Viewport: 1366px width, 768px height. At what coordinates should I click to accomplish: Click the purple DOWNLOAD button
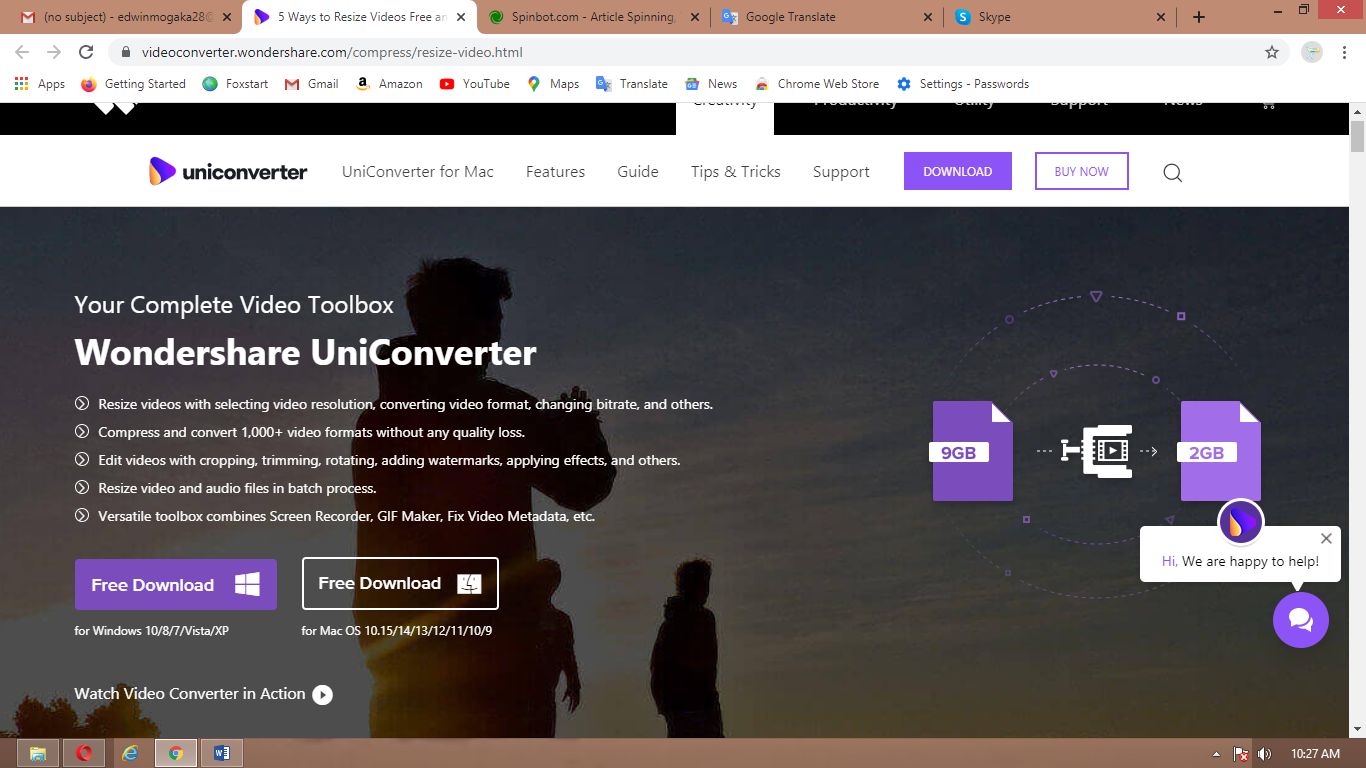[958, 171]
